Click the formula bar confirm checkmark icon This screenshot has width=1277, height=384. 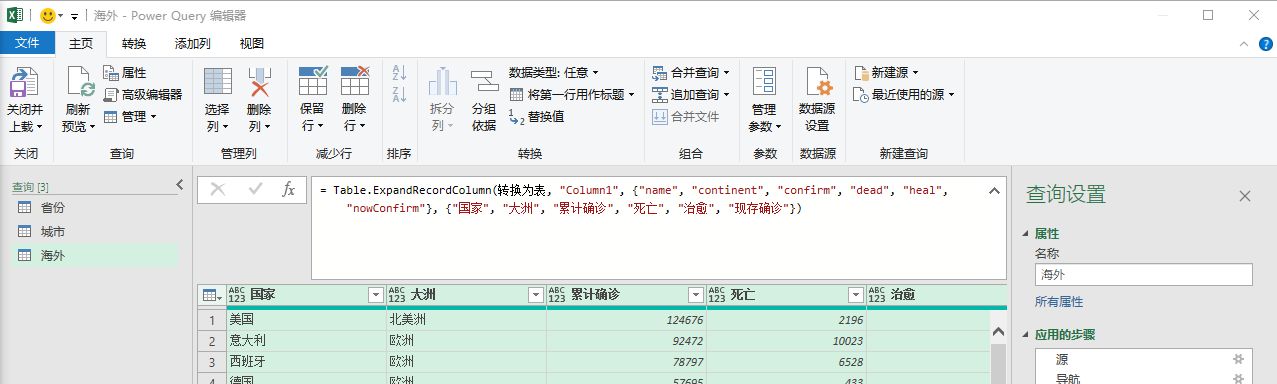point(255,189)
